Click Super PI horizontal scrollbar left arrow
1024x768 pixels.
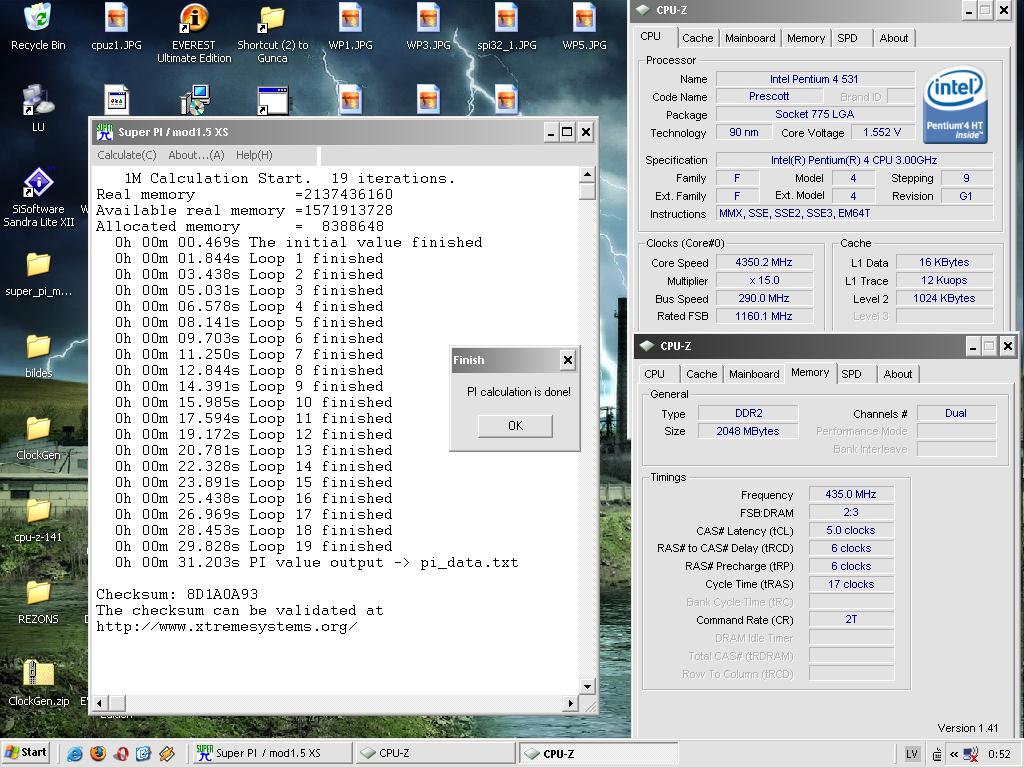coord(100,703)
